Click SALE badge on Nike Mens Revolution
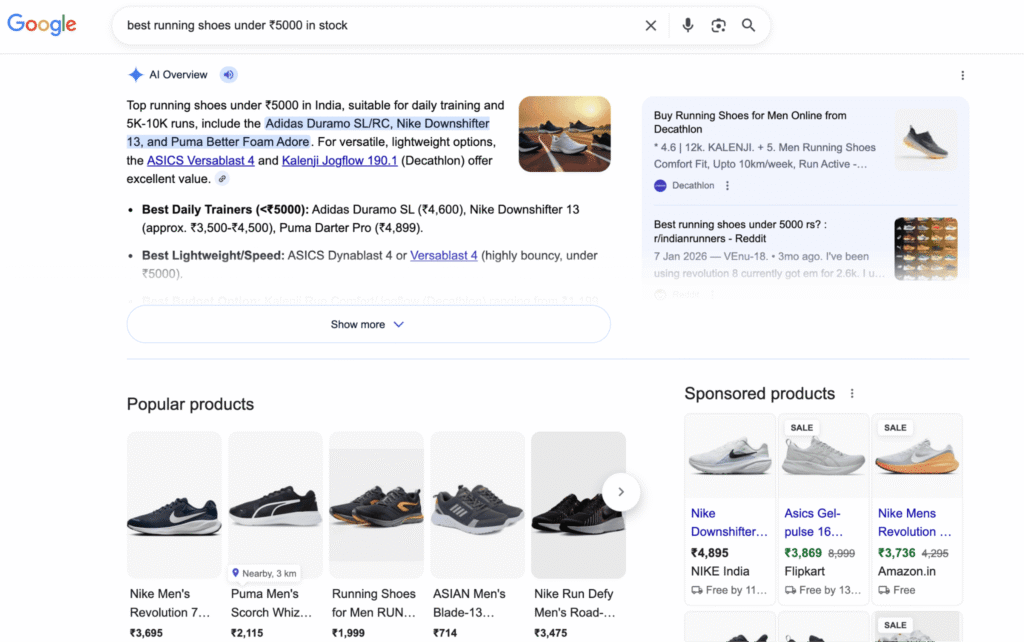Viewport: 1024px width, 642px height. [x=895, y=428]
